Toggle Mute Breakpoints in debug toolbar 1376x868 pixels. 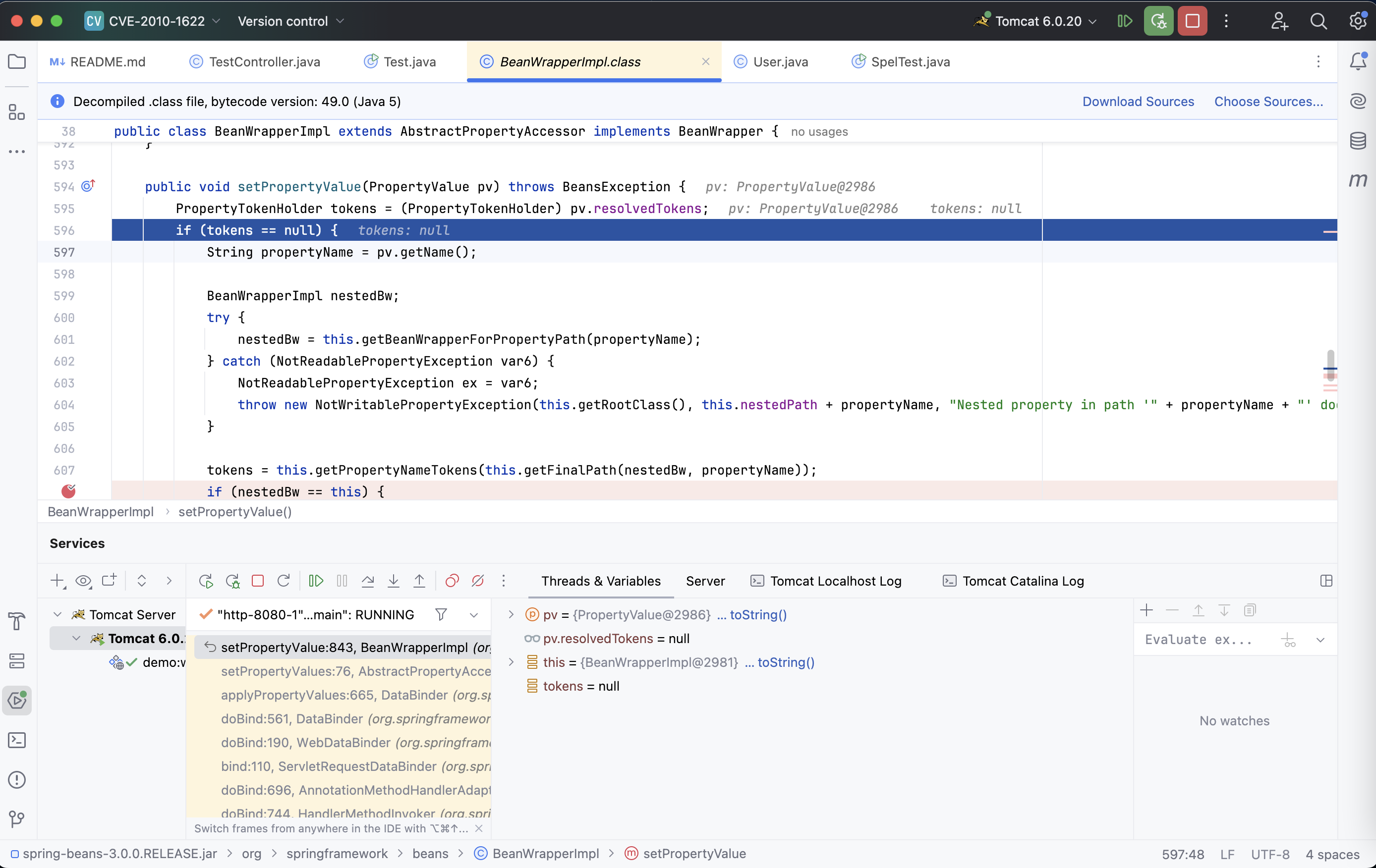point(478,581)
